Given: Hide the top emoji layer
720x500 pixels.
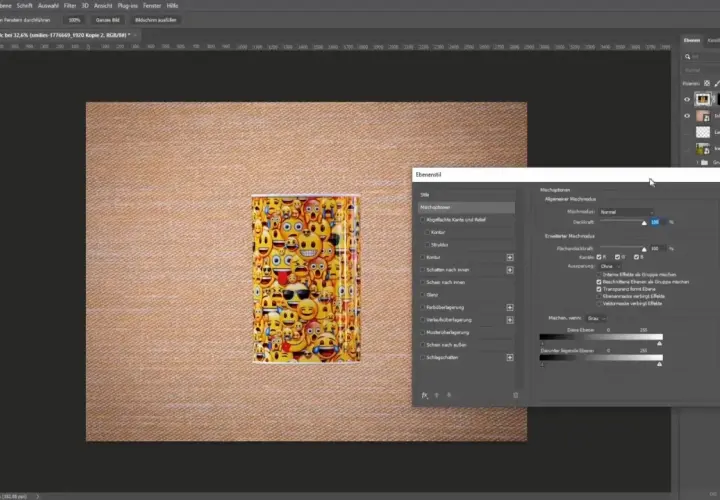Looking at the screenshot, I should point(687,99).
